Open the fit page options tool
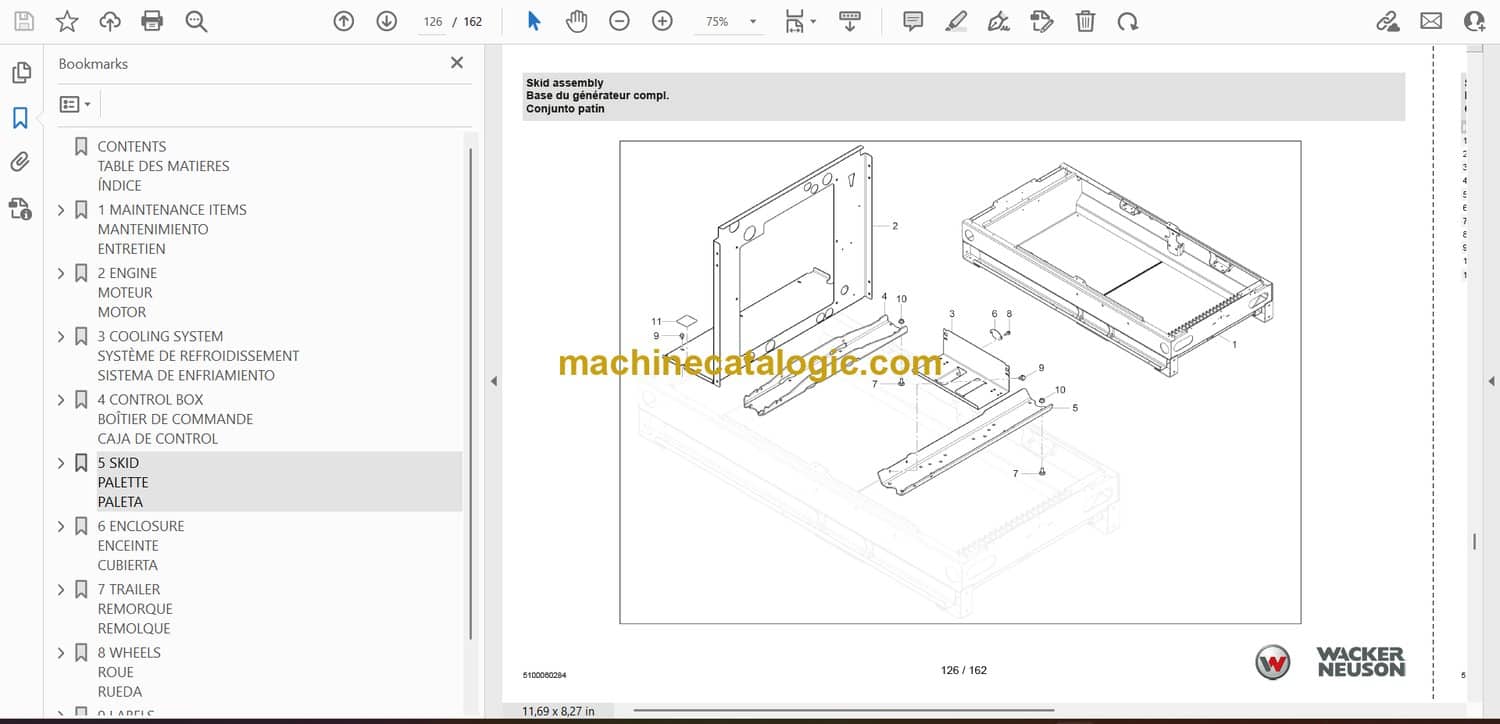 800,21
